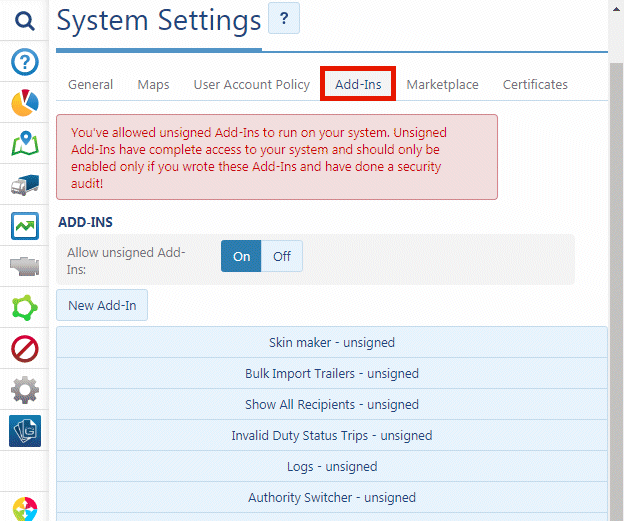Viewport: 624px width, 521px height.
Task: Click the search magnifier icon in sidebar
Action: 25,20
